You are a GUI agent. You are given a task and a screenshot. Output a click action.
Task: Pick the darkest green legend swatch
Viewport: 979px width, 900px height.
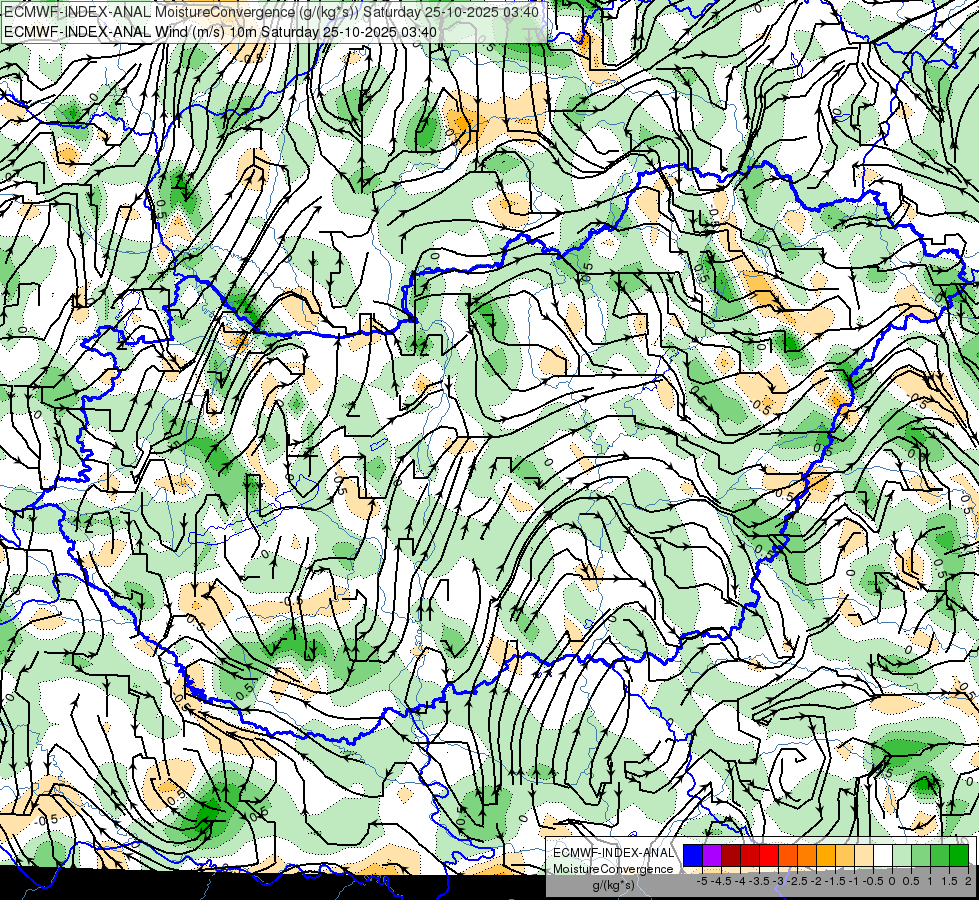pyautogui.click(x=959, y=855)
